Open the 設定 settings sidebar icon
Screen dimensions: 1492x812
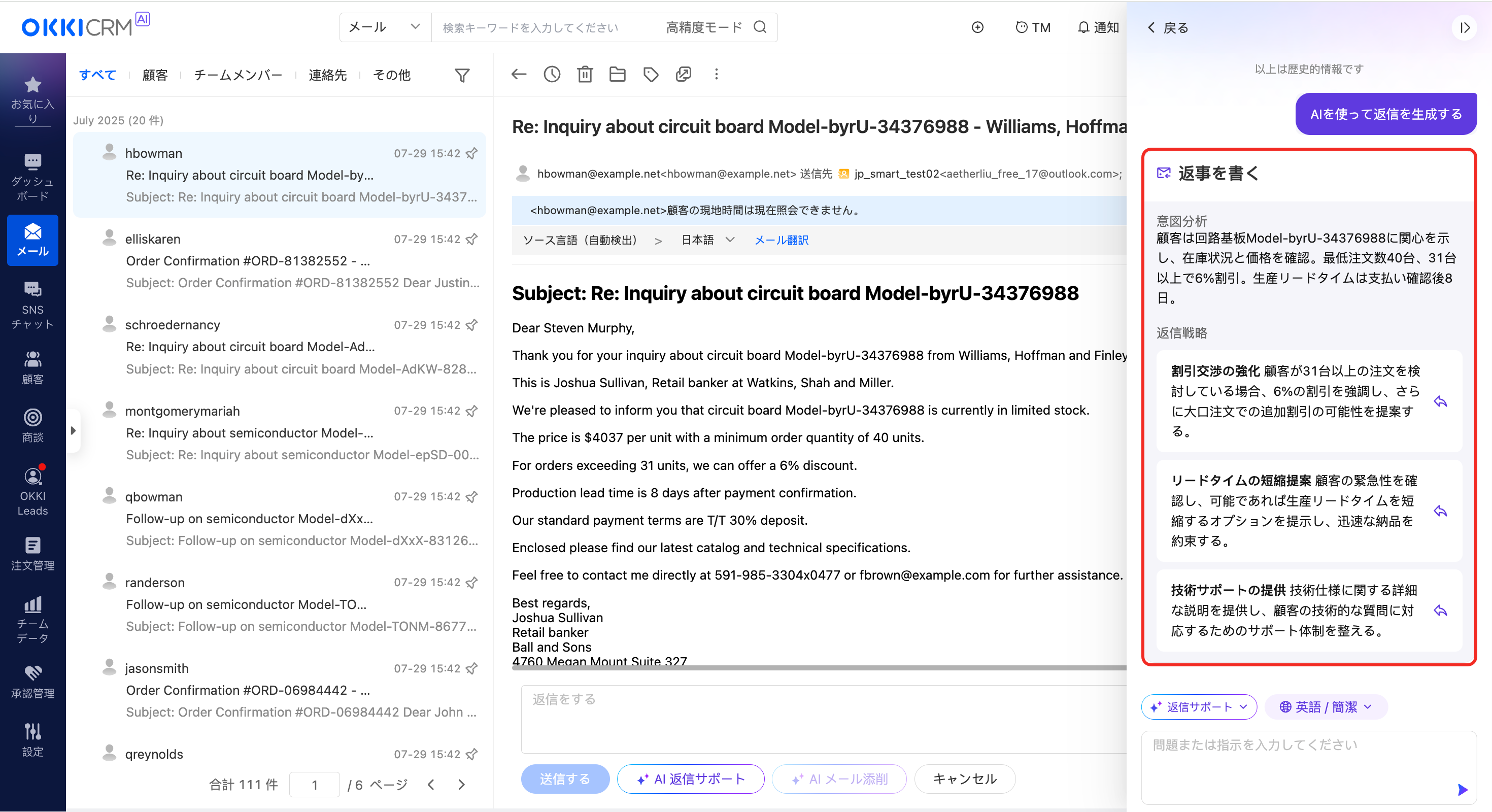(32, 739)
